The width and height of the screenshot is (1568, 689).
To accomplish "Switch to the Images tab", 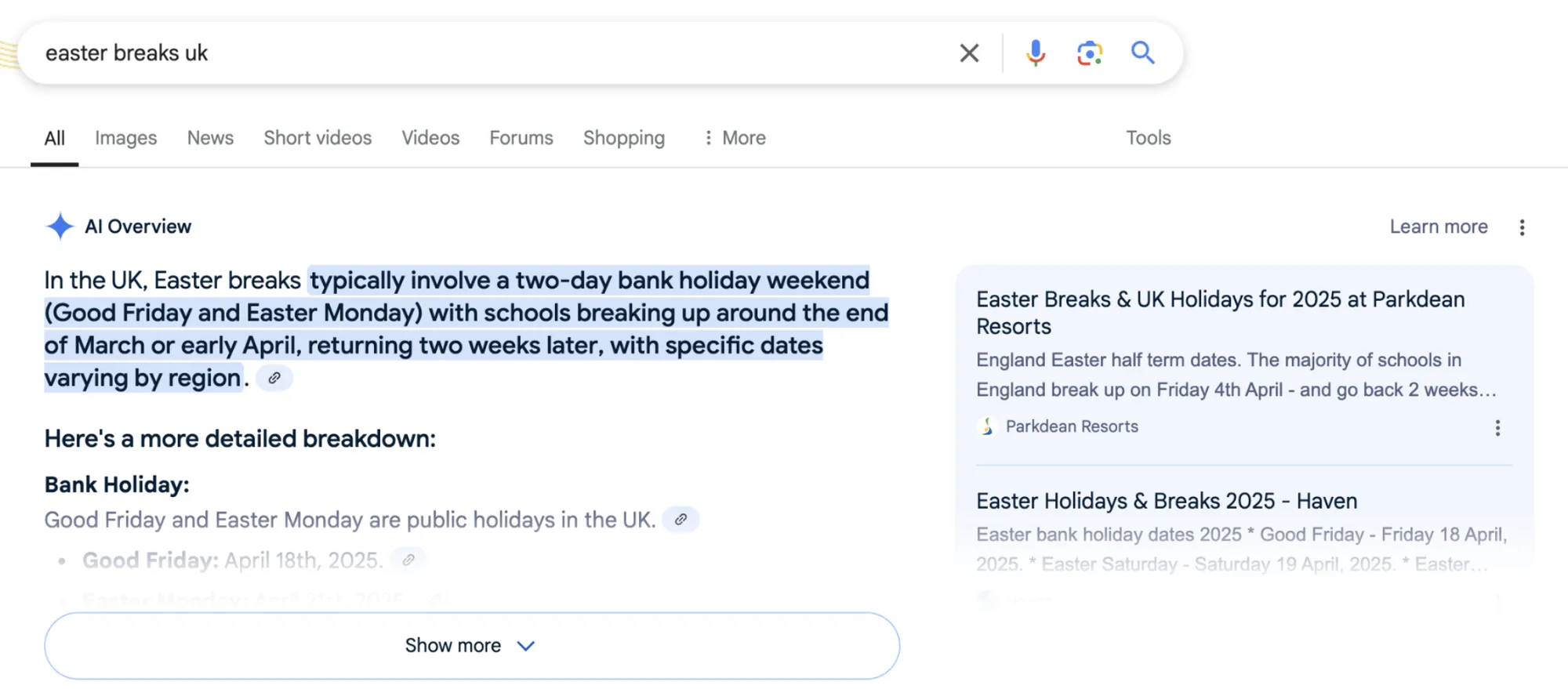I will pos(125,138).
